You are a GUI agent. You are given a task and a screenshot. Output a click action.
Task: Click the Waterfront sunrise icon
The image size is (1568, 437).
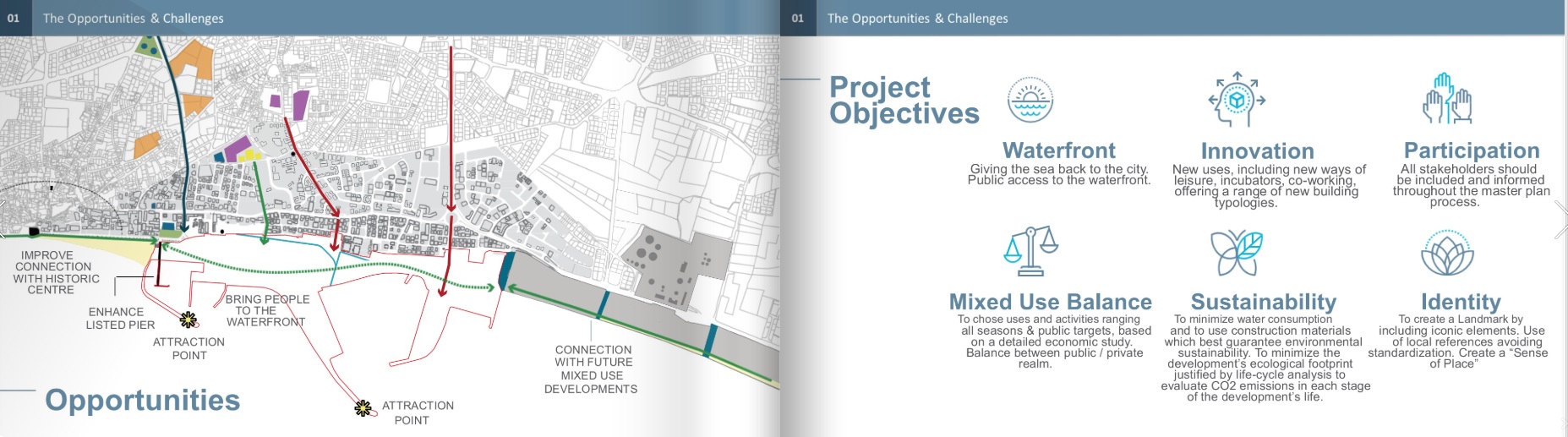click(1030, 100)
